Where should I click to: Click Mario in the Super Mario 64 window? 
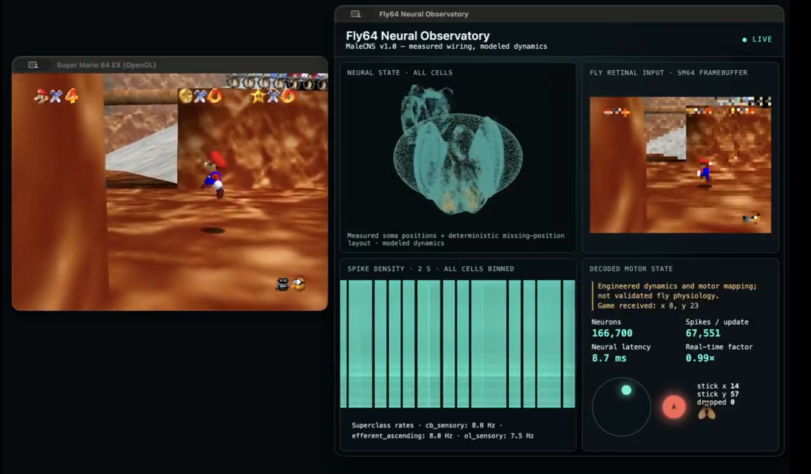pos(215,174)
